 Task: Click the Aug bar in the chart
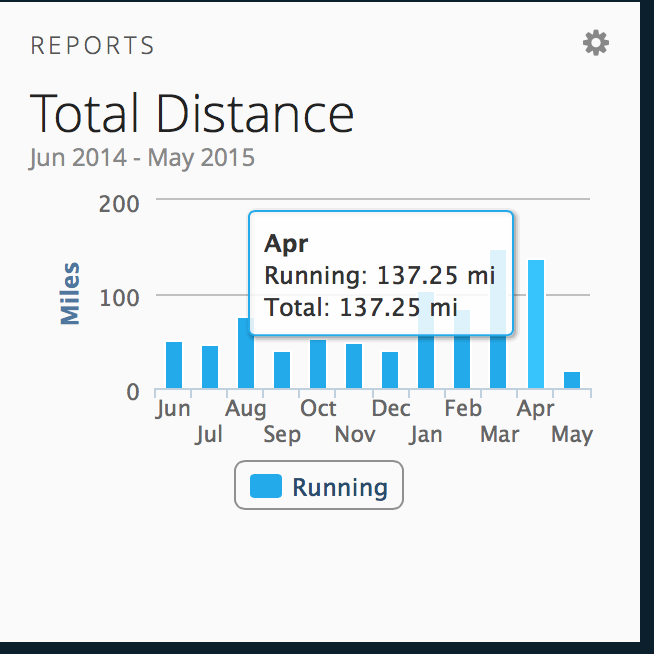coord(245,354)
